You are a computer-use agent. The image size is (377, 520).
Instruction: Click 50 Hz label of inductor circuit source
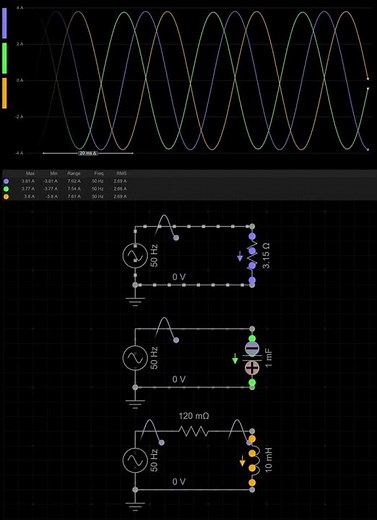154,460
